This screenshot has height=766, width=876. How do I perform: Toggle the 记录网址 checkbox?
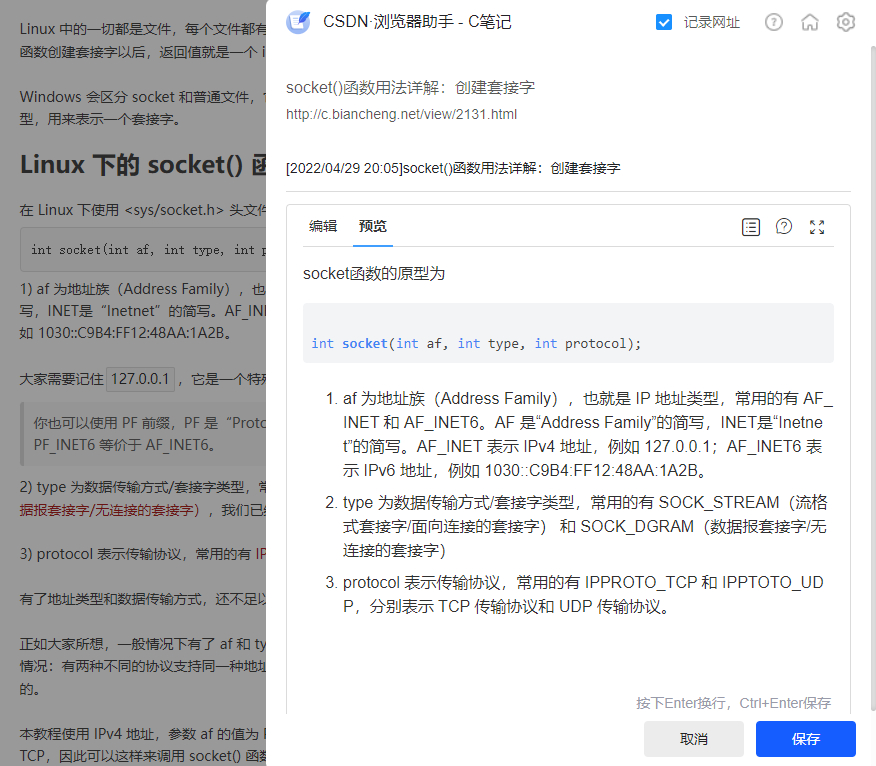(664, 22)
